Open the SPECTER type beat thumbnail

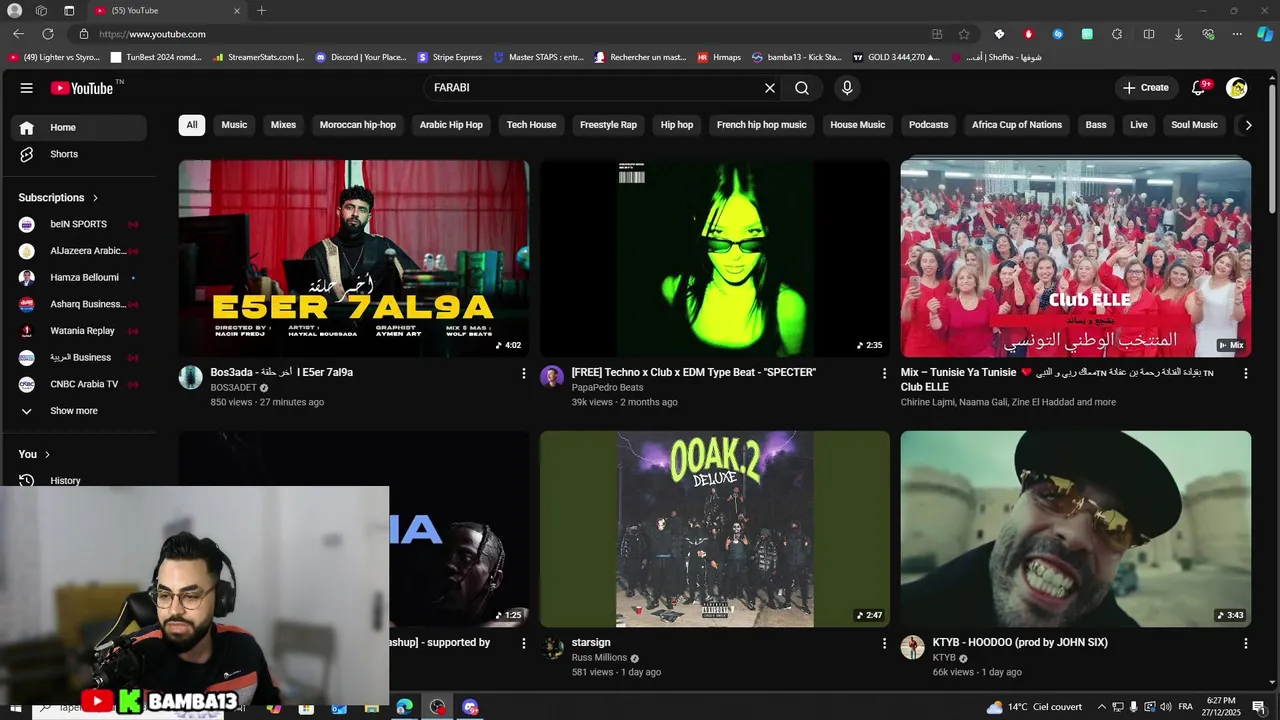(715, 258)
